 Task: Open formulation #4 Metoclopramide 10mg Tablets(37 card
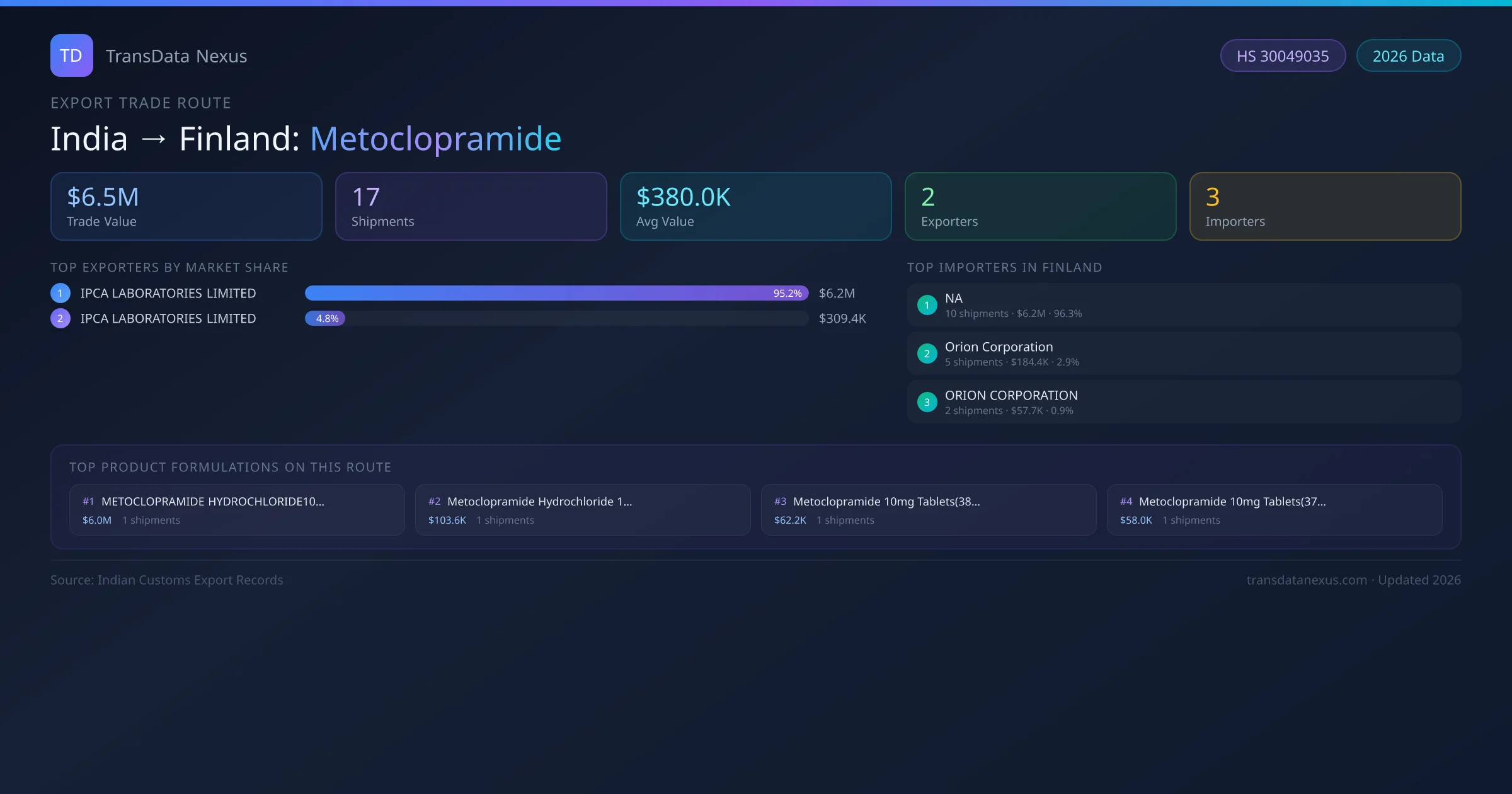pyautogui.click(x=1274, y=510)
